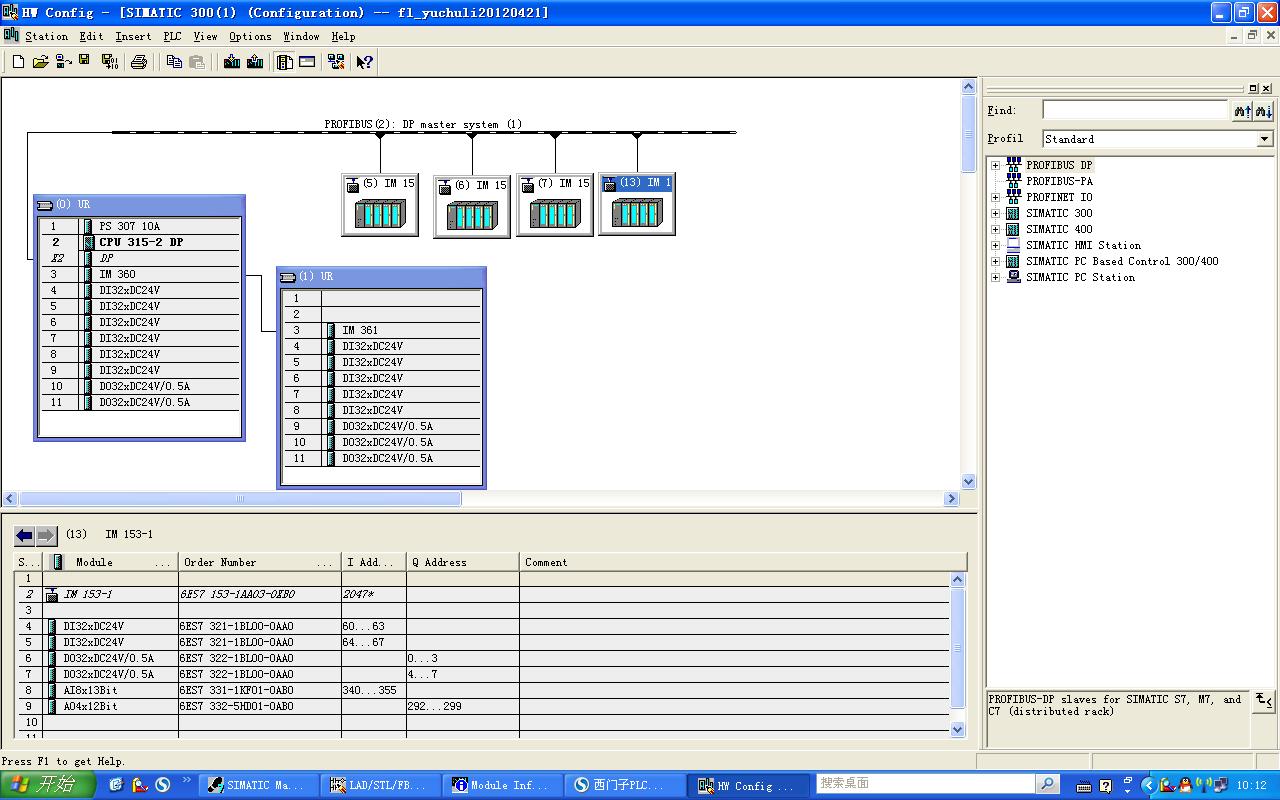Toggle the hardware Catalog toolbar icon

click(285, 62)
